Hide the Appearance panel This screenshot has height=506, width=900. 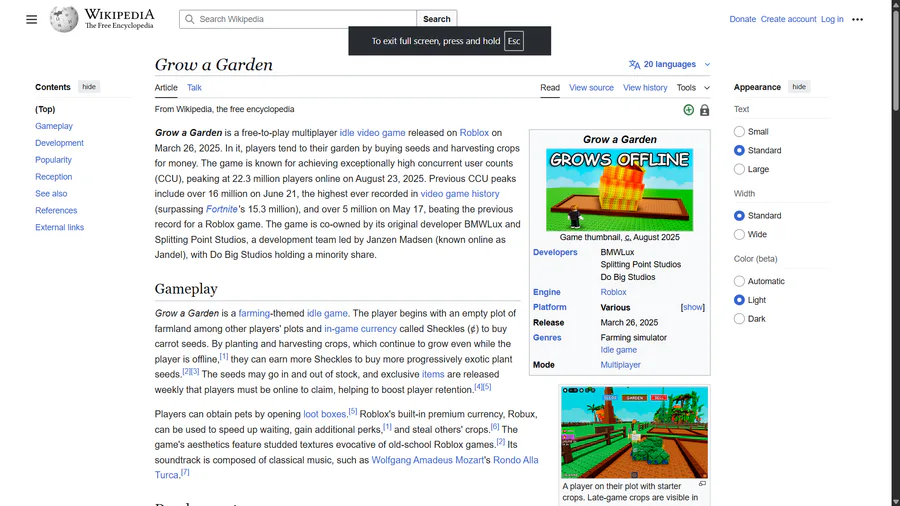pyautogui.click(x=799, y=87)
